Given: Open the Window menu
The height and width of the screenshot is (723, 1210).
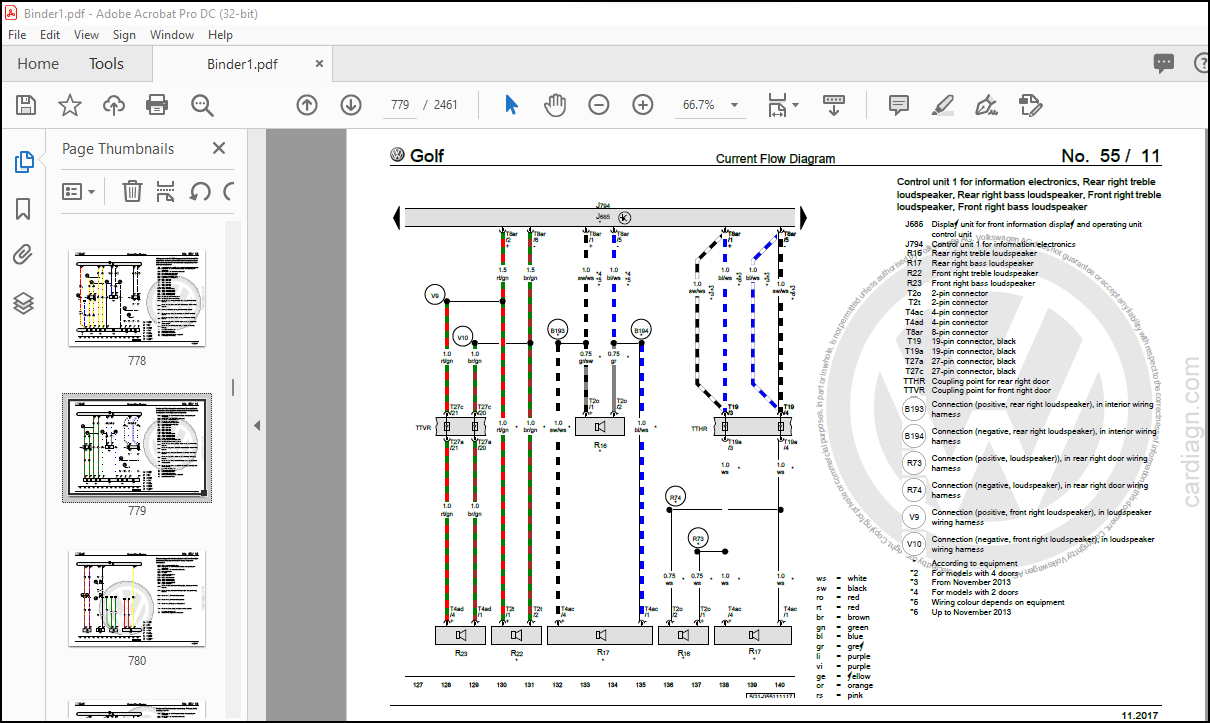Looking at the screenshot, I should [x=172, y=34].
